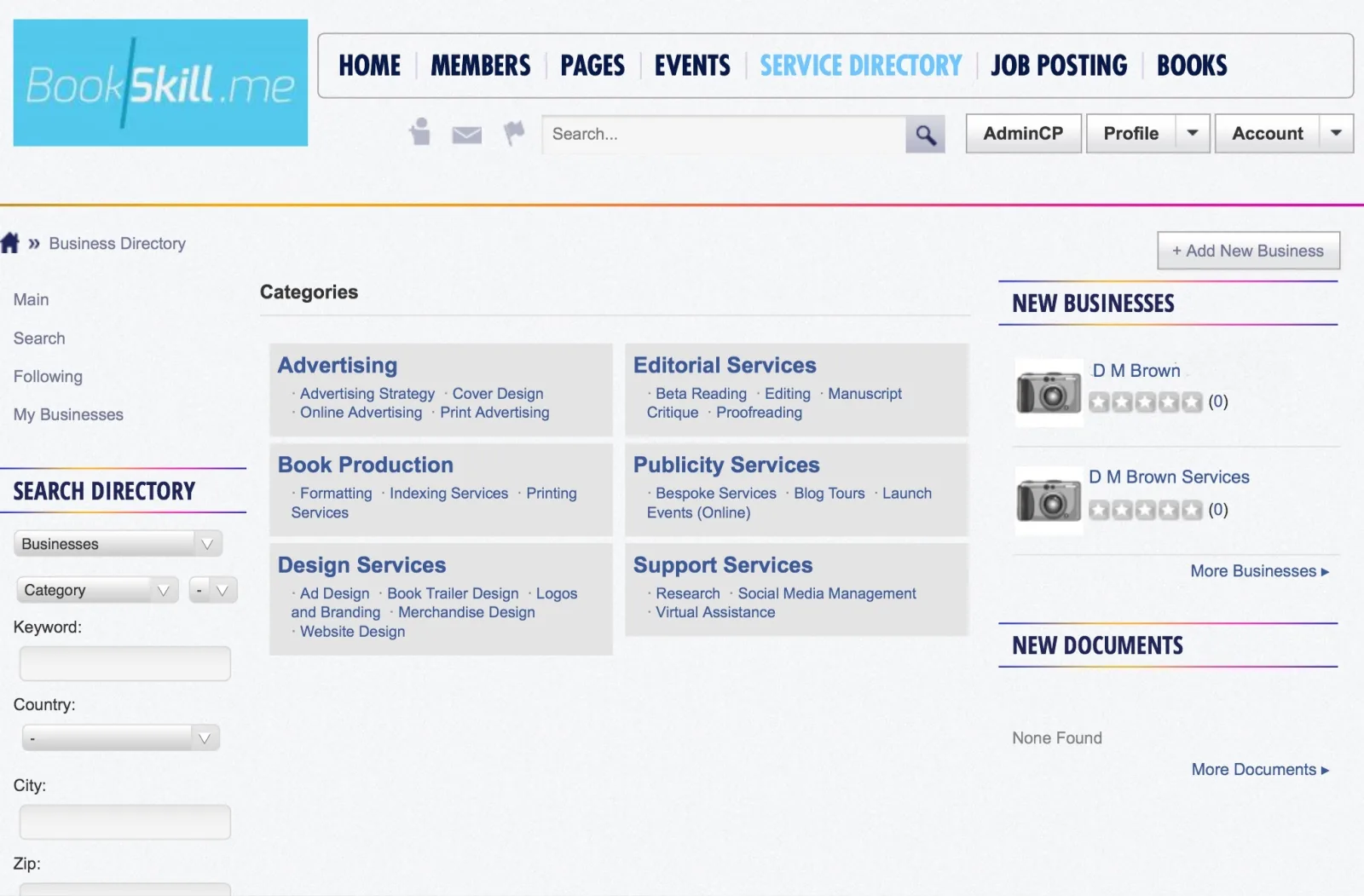This screenshot has height=896, width=1364.
Task: Open BOOKS navigation item
Action: coord(1192,66)
